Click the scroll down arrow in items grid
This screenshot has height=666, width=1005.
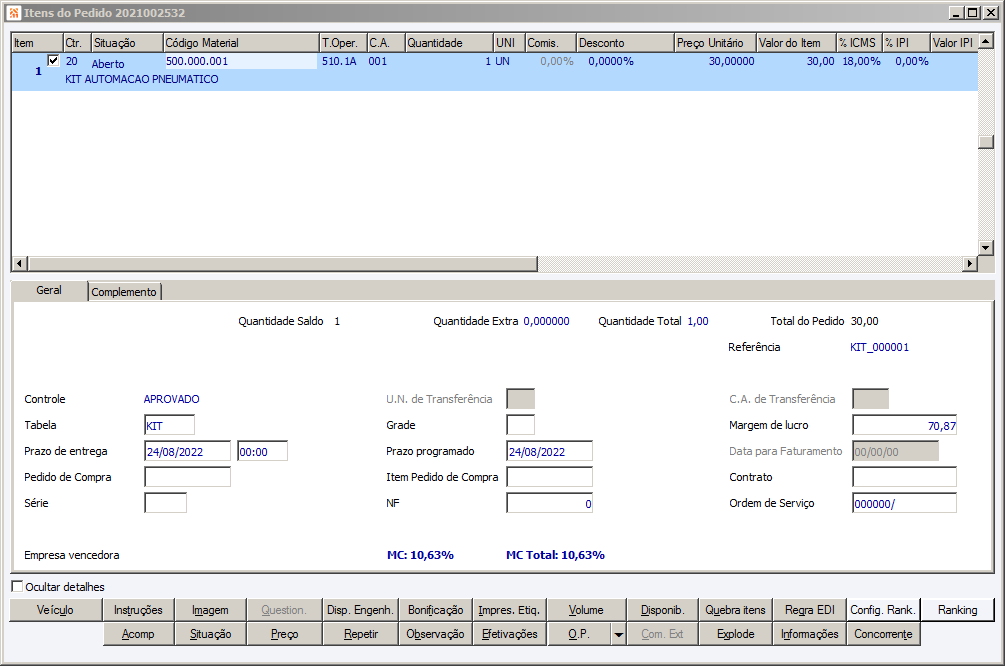click(x=985, y=247)
